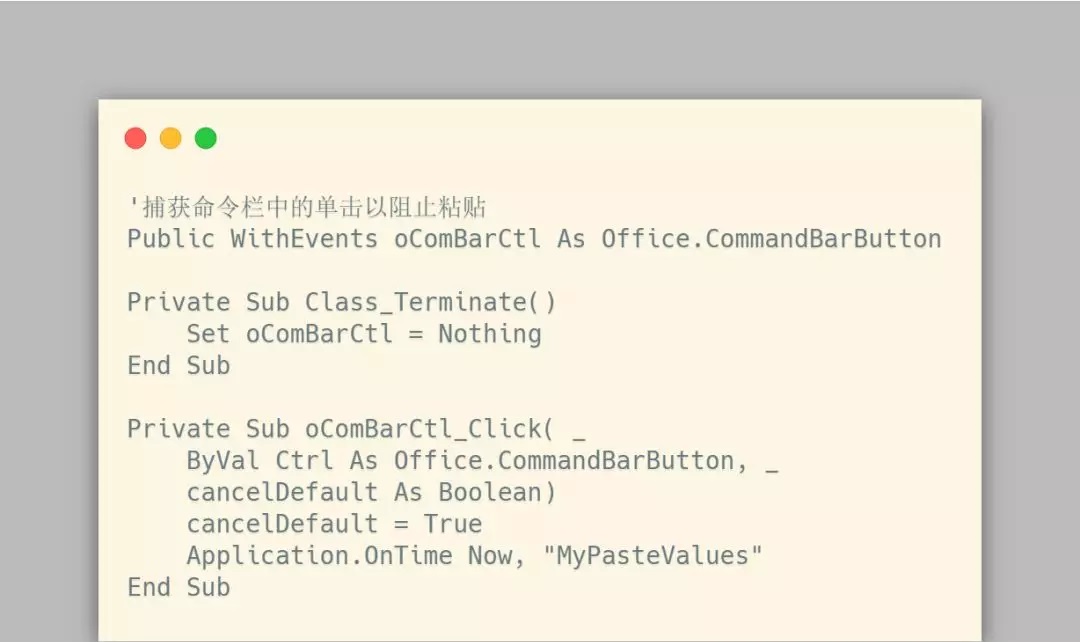Click the "MyPasteValues" string
Viewport: 1080px width, 642px height.
(652, 556)
